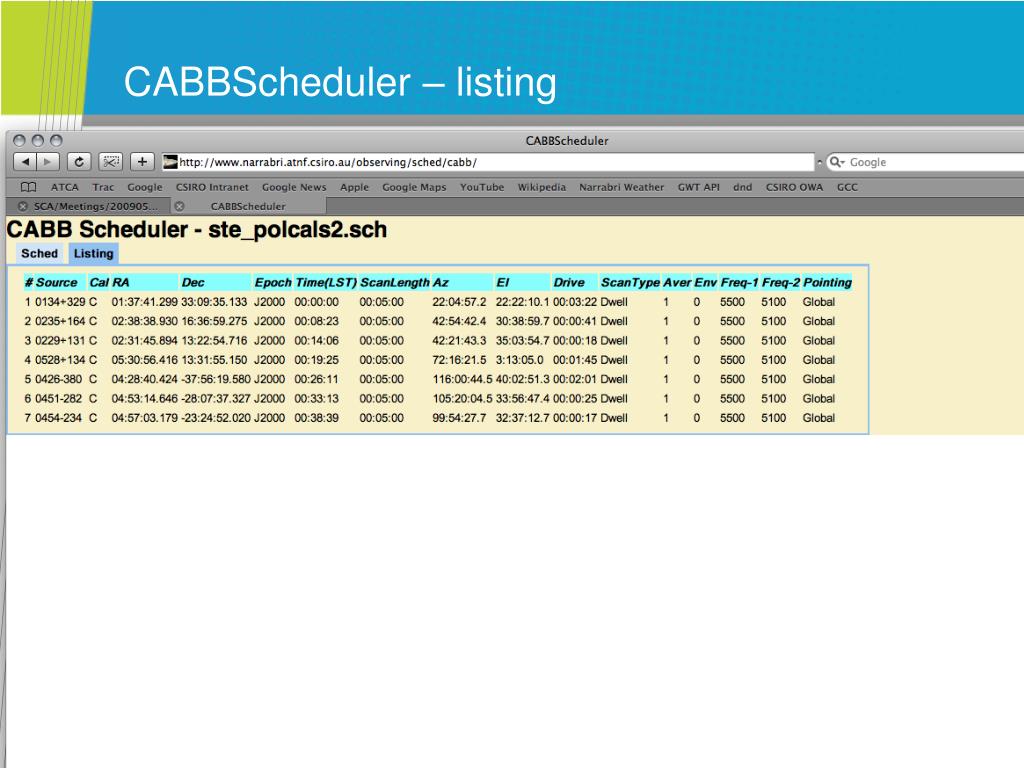Open the GCC bookmark

pyautogui.click(x=847, y=187)
